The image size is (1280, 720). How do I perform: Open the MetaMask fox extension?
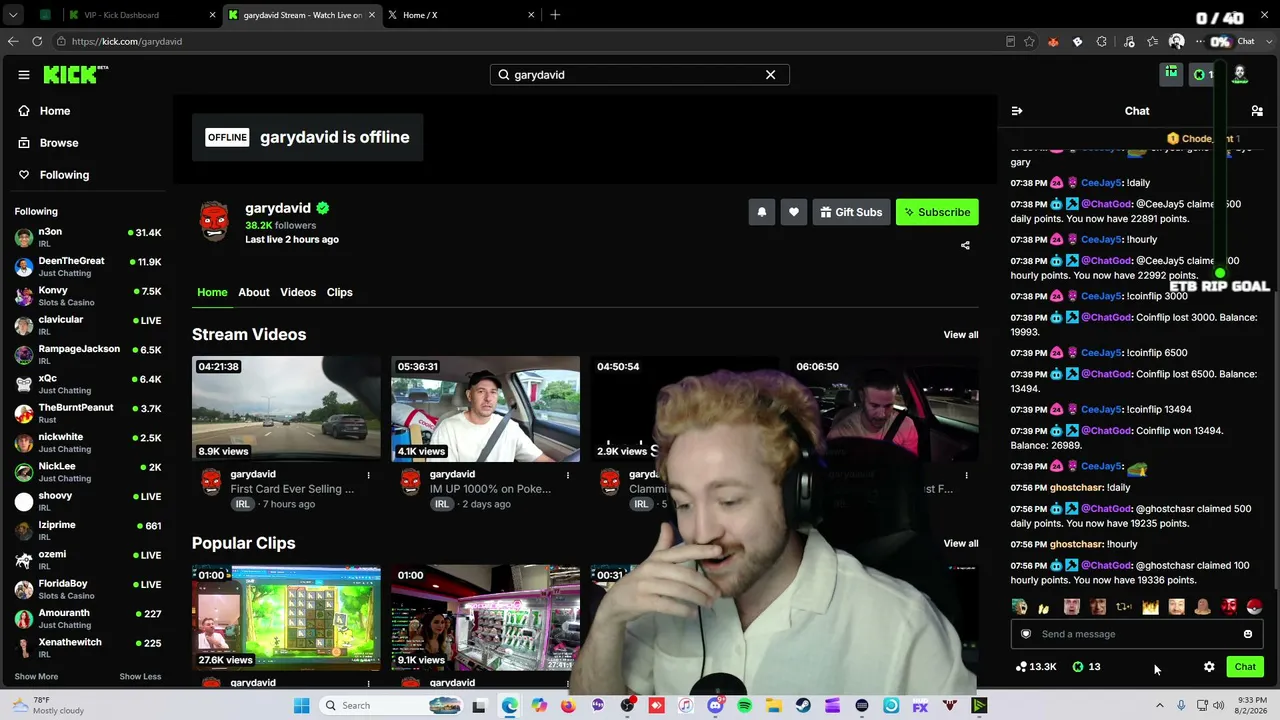tap(1053, 41)
